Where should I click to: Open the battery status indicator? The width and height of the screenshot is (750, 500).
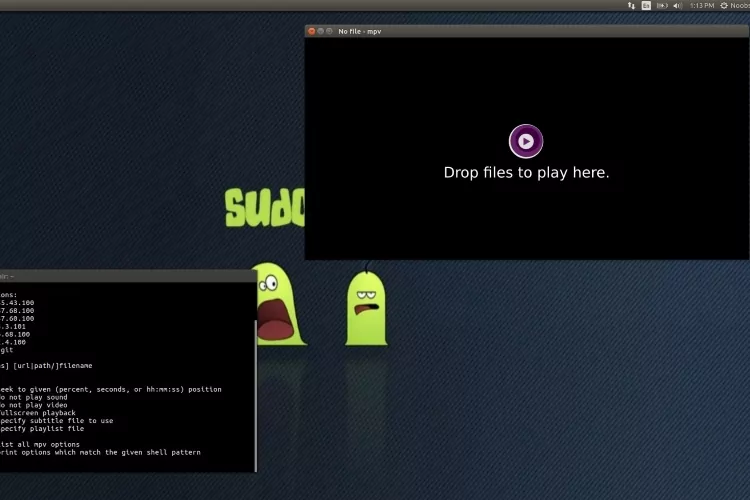[662, 6]
